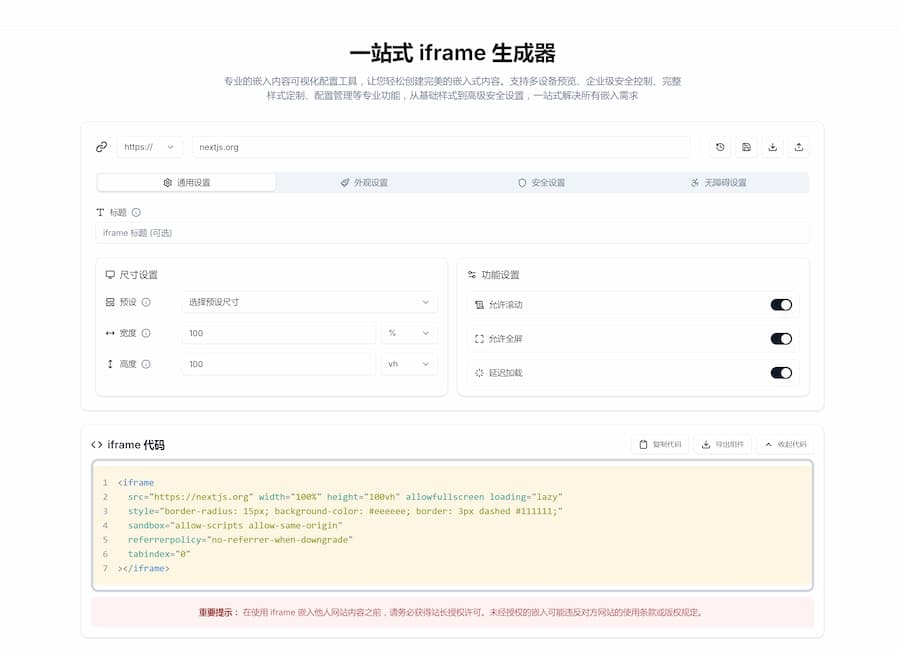This screenshot has height=652, width=900.
Task: Click the 复制代码 button
Action: point(660,444)
